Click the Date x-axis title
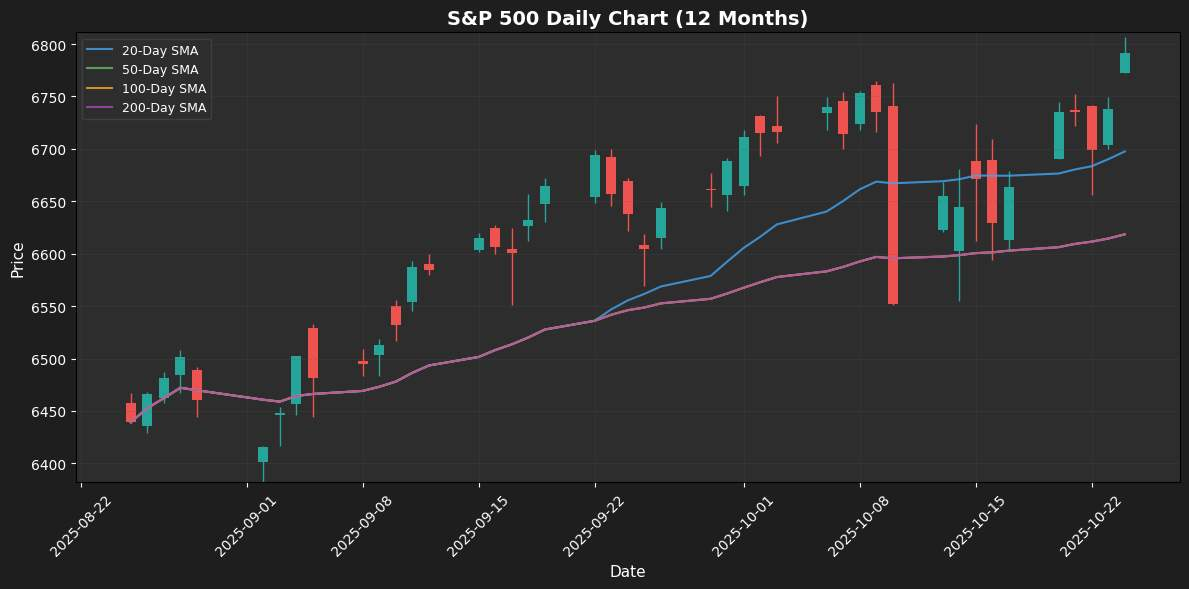This screenshot has height=589, width=1189. tap(627, 572)
